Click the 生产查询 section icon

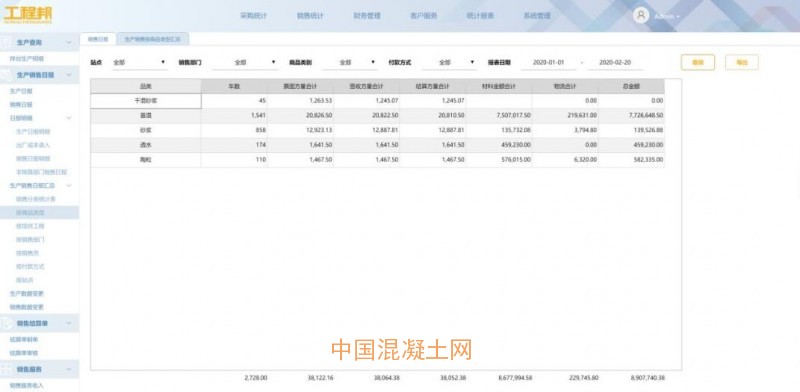(x=6, y=43)
